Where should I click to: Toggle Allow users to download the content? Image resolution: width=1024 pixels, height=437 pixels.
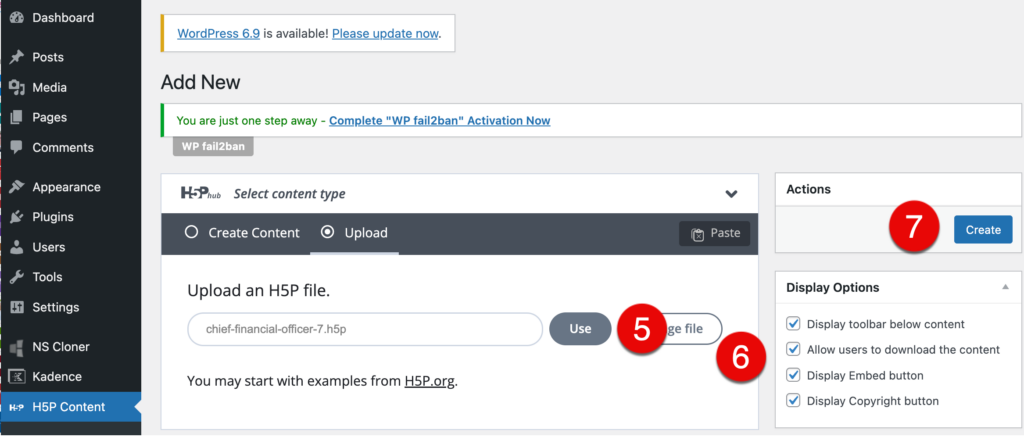tap(794, 350)
